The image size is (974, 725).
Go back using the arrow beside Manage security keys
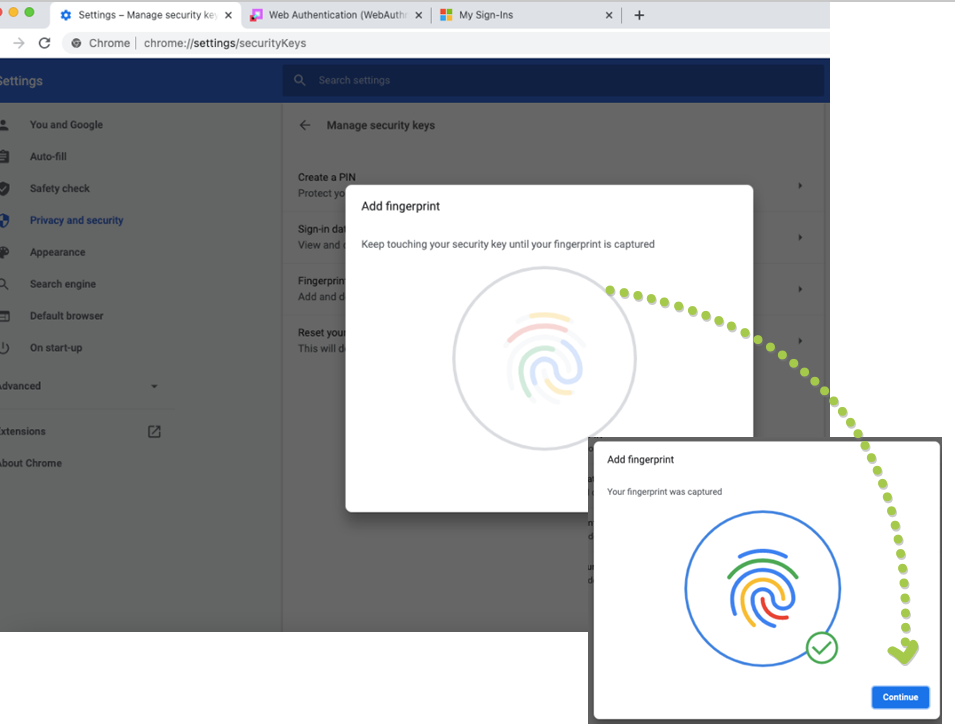pos(305,125)
